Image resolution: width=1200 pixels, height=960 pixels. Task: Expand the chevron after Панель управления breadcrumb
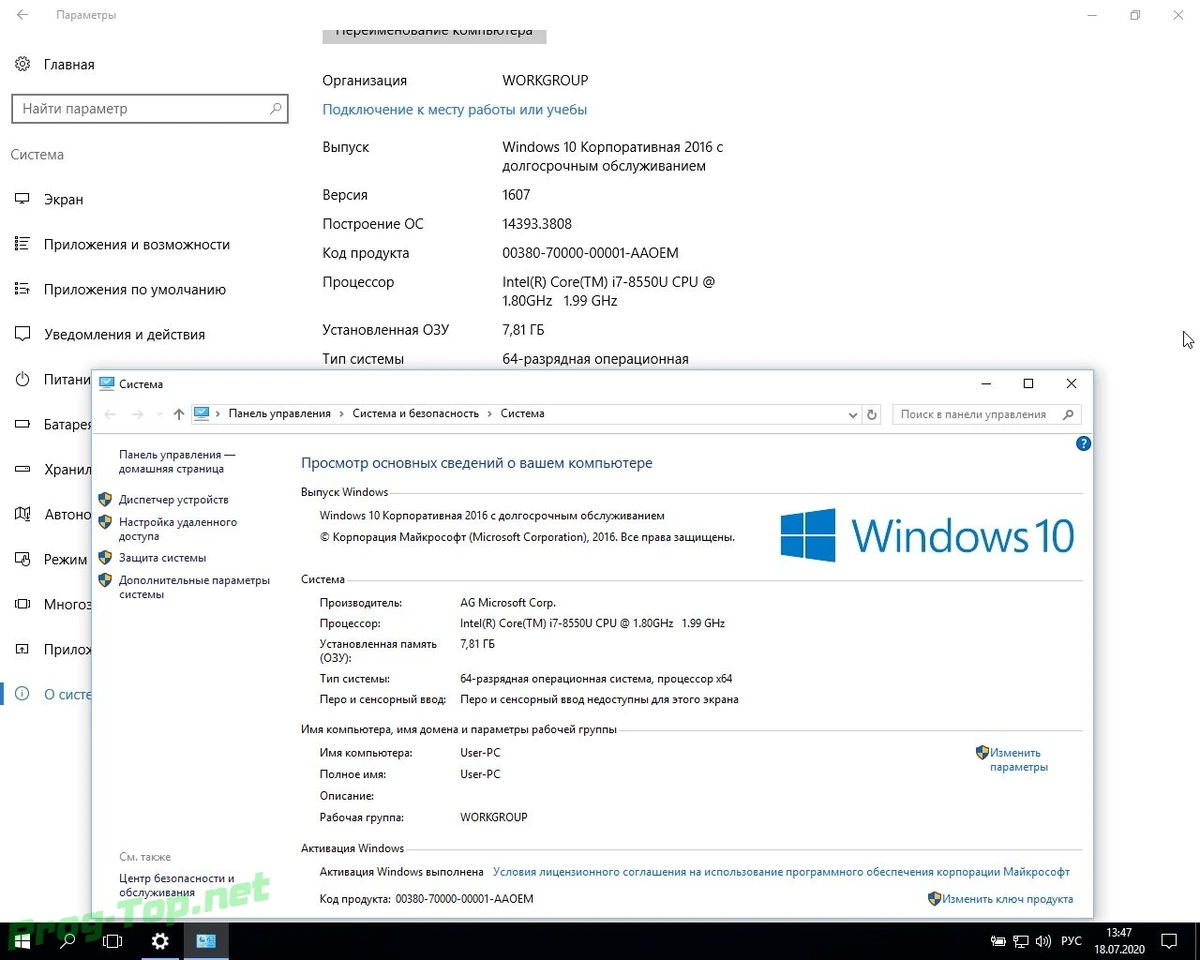pos(341,414)
